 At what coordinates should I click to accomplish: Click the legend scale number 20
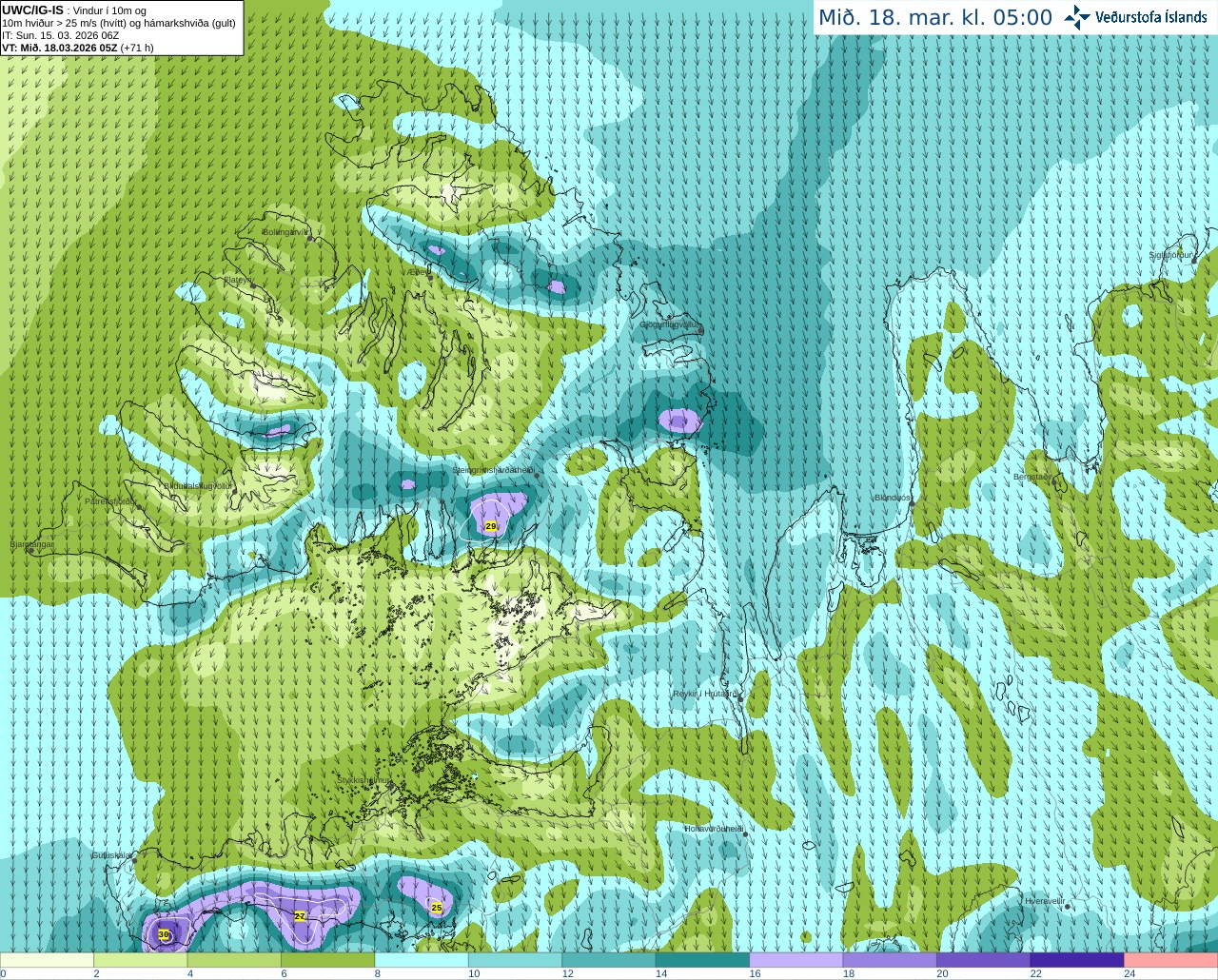click(942, 973)
